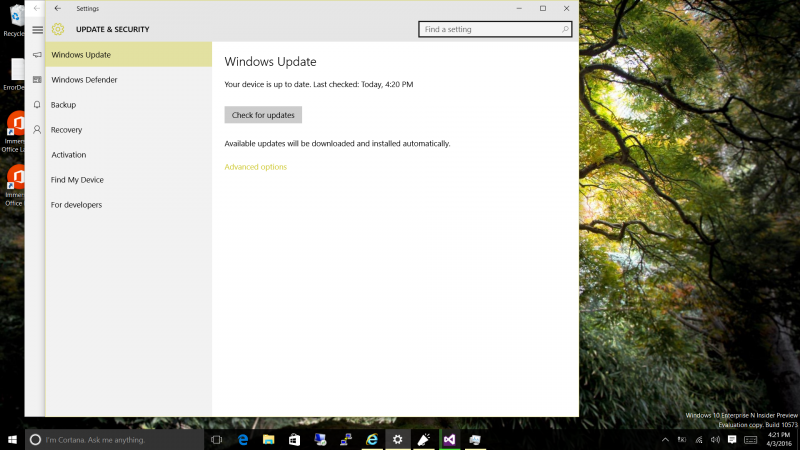Select Activation in the sidebar
The image size is (800, 450).
(68, 155)
